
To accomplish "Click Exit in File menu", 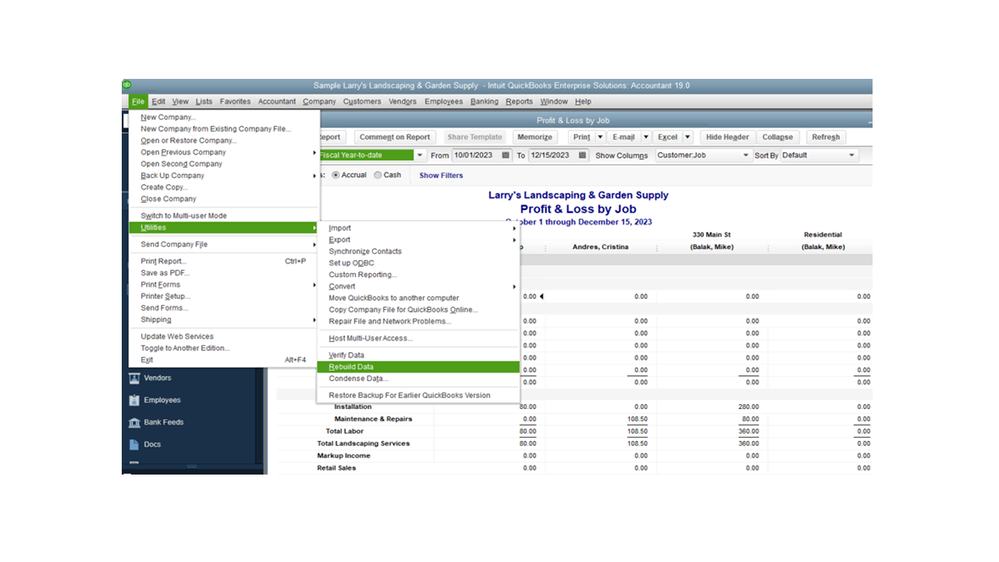I will (224, 360).
